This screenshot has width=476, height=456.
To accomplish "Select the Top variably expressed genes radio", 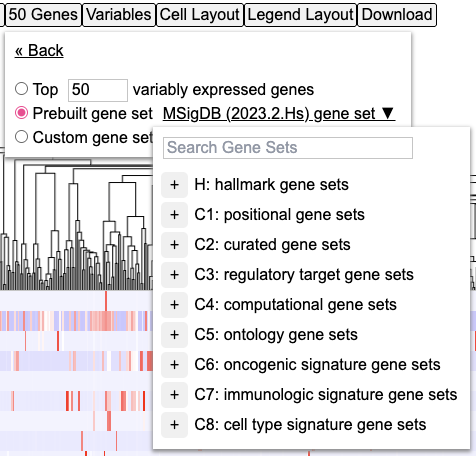I will click(x=21, y=89).
